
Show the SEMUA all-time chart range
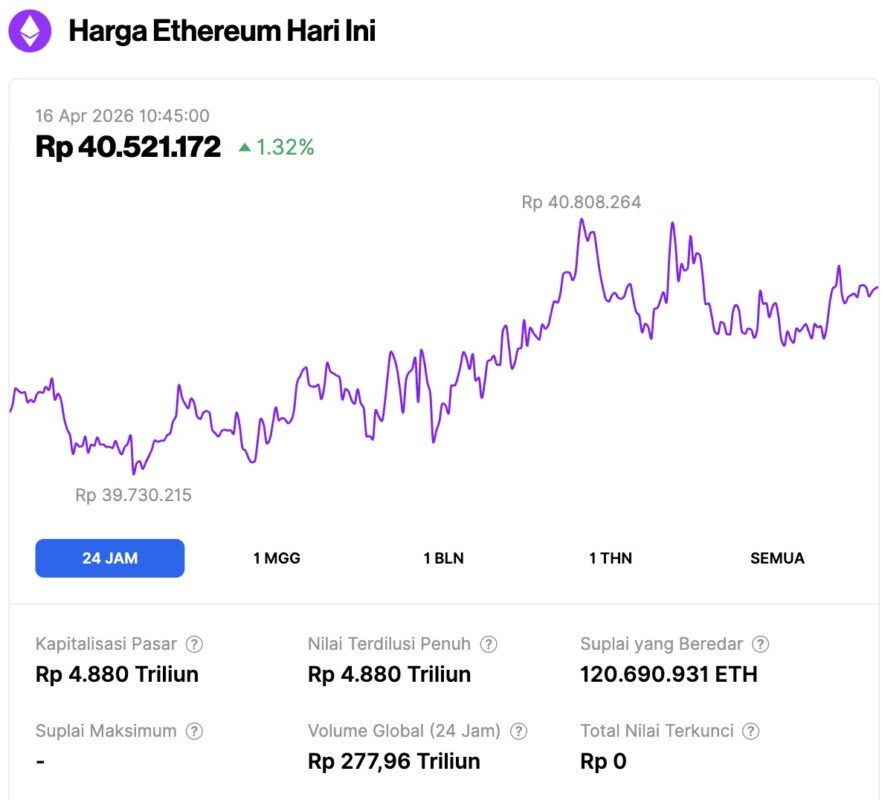[x=777, y=558]
